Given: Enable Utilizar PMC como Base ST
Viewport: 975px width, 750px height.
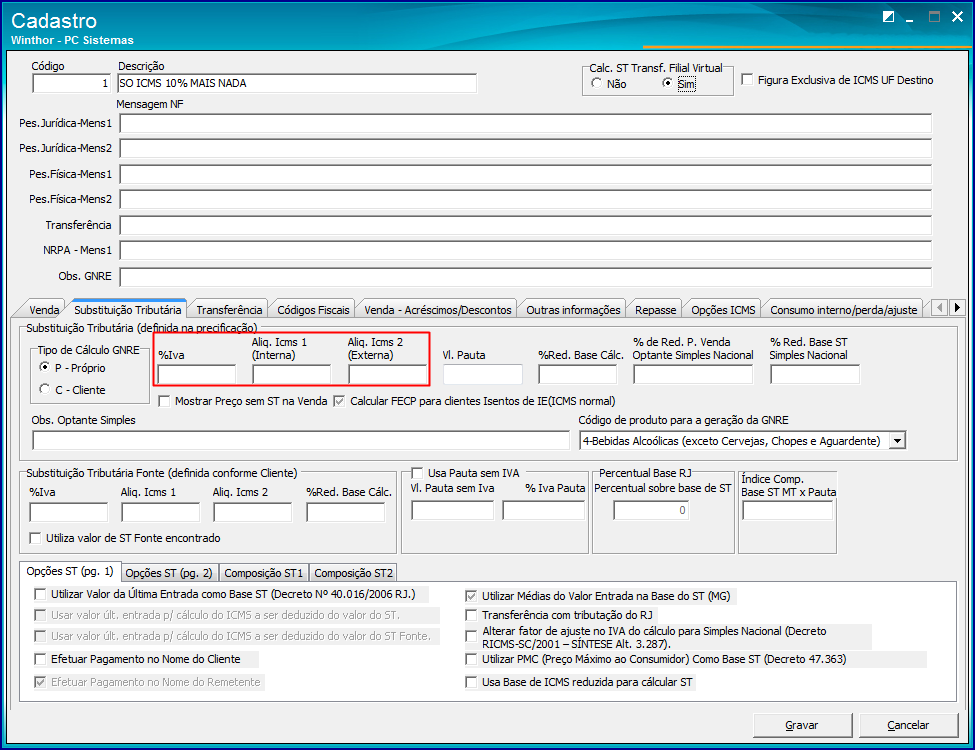Looking at the screenshot, I should [471, 659].
